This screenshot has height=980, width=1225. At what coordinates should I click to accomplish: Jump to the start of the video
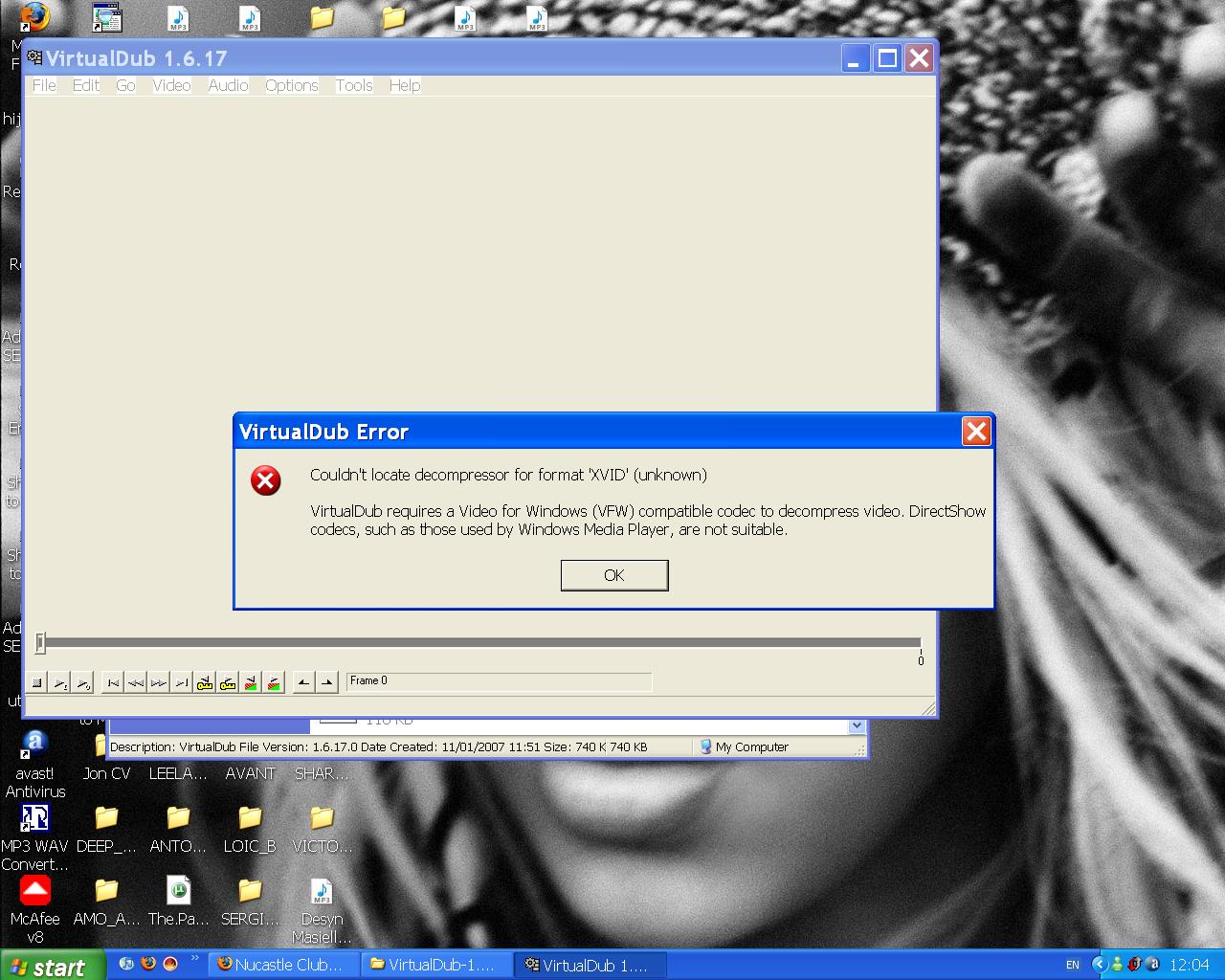click(113, 682)
